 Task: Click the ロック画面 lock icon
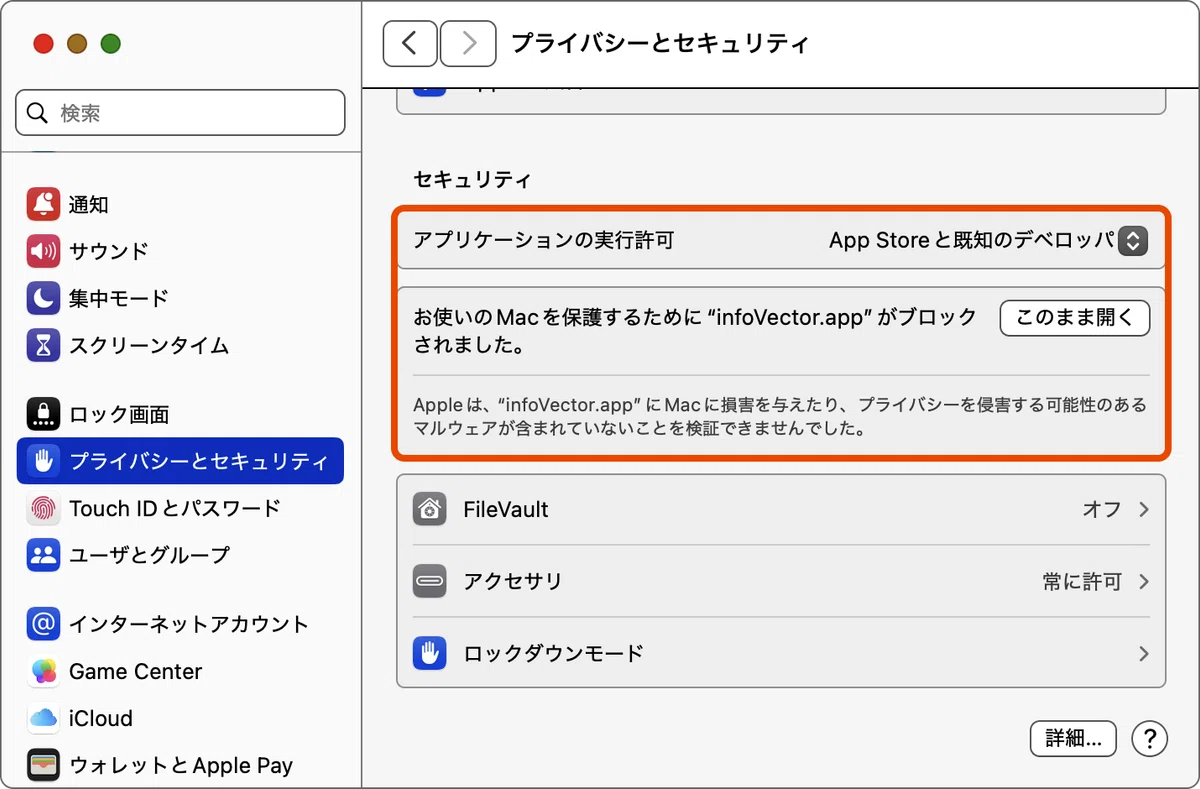43,414
